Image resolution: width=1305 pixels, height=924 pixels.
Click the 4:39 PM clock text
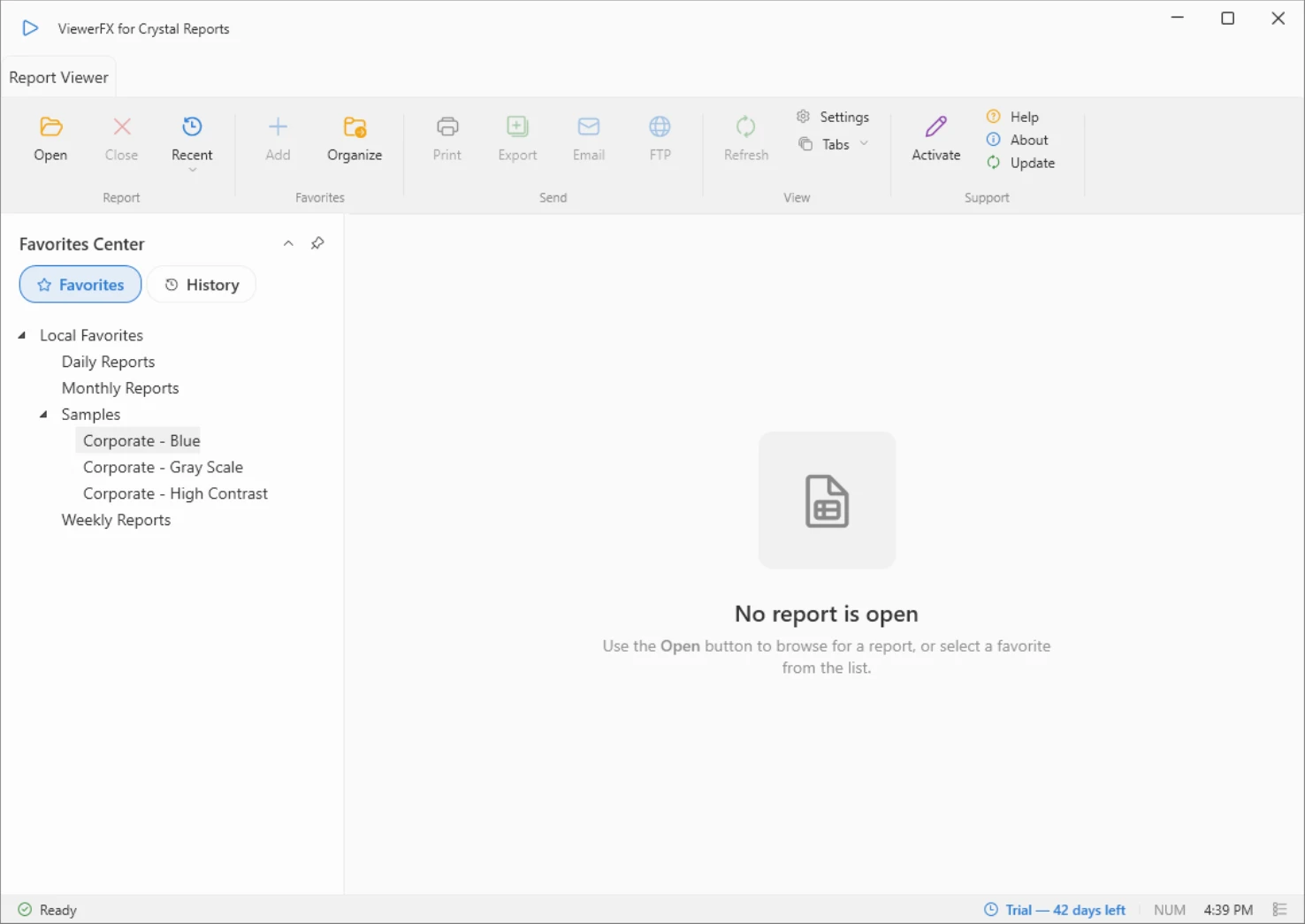[1228, 910]
